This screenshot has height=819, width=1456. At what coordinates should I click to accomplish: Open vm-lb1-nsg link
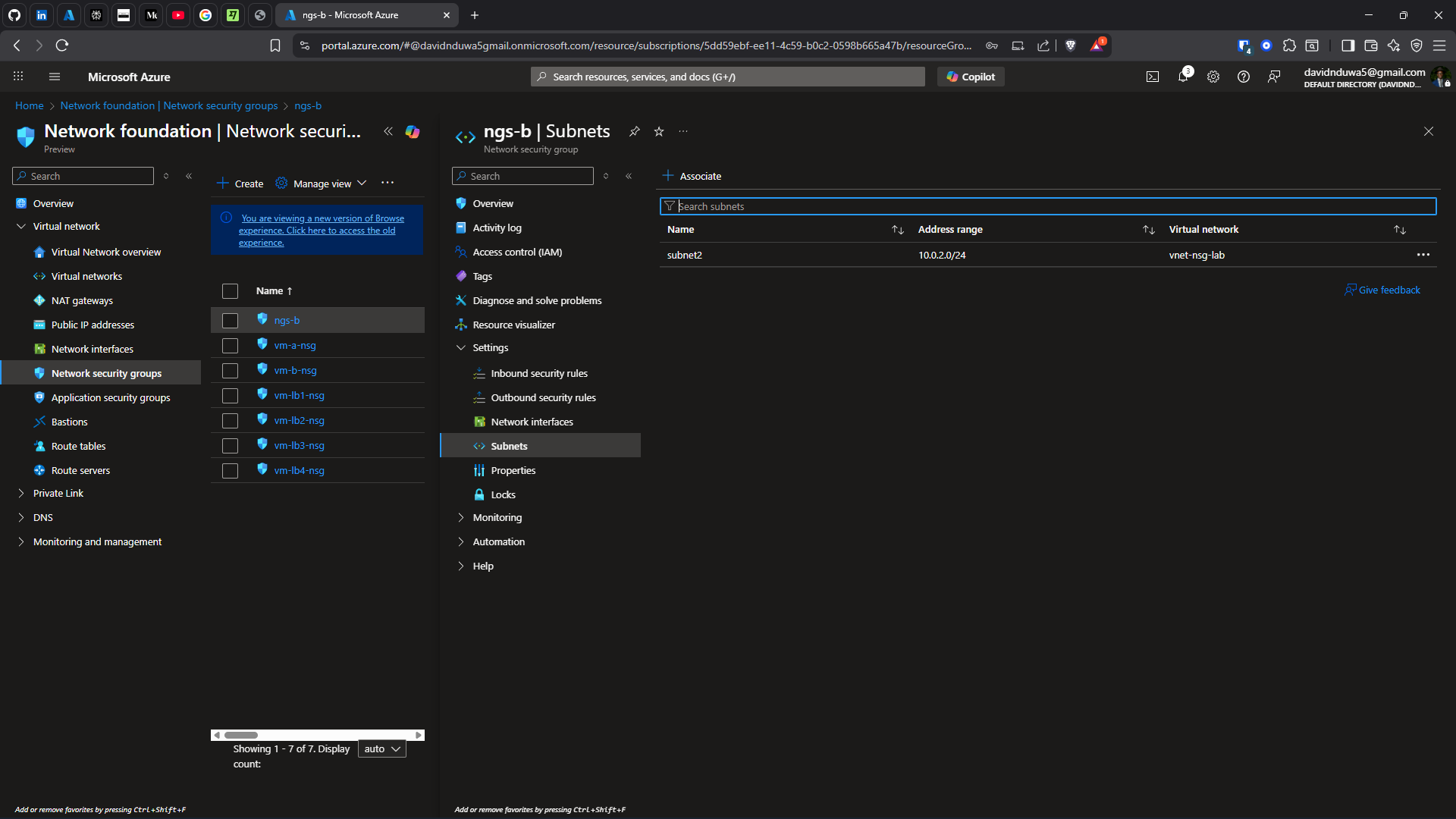[x=299, y=395]
